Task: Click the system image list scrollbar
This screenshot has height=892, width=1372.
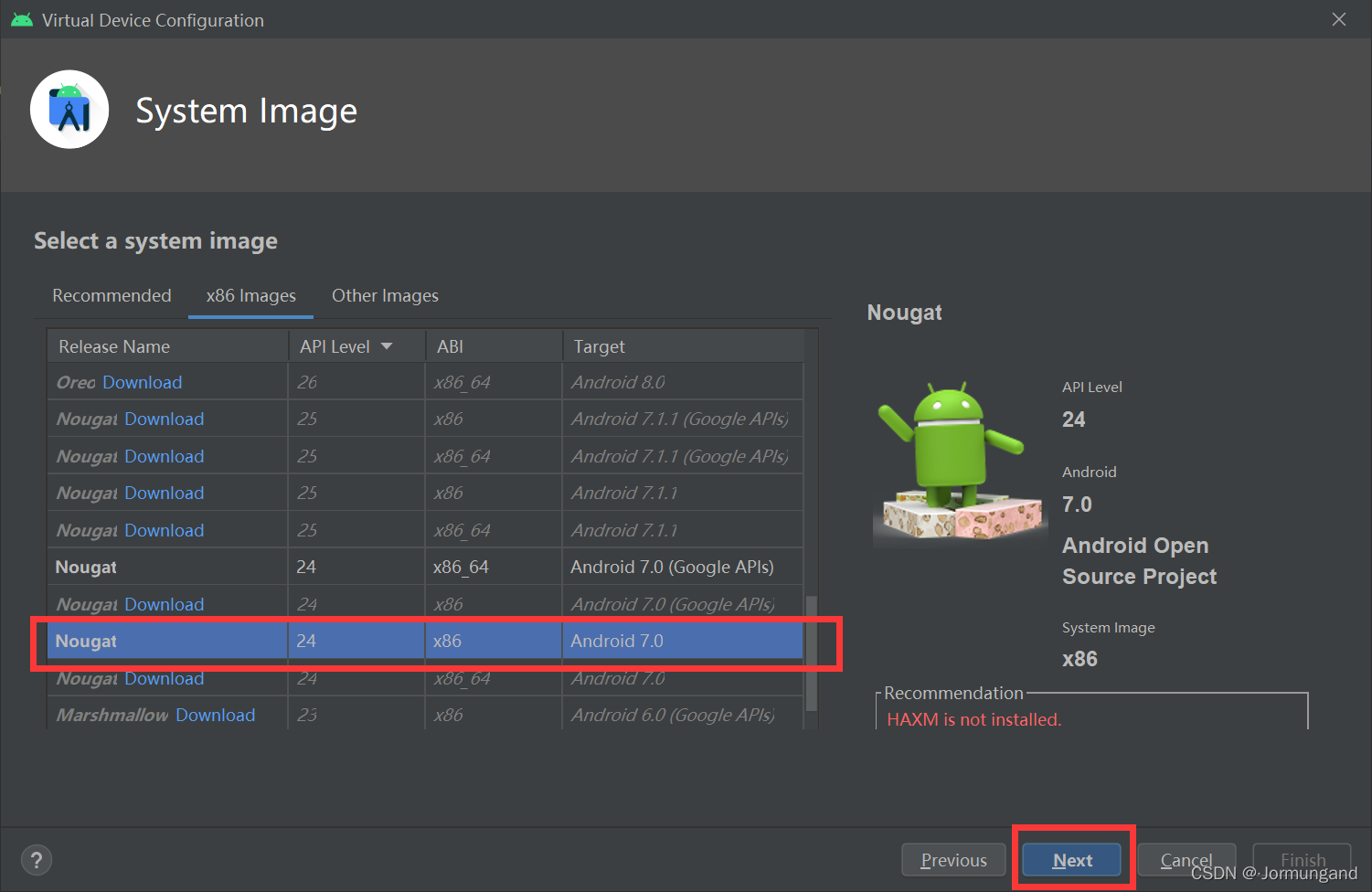Action: (x=811, y=653)
